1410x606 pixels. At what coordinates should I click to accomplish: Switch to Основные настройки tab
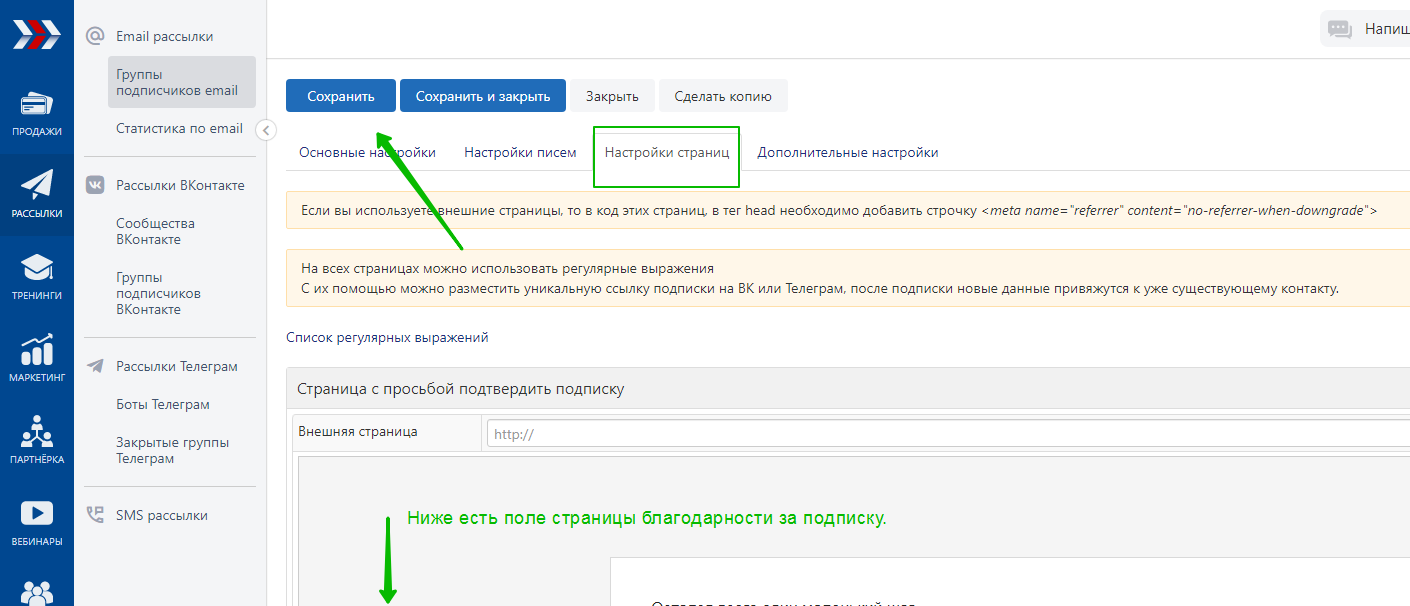pos(367,153)
